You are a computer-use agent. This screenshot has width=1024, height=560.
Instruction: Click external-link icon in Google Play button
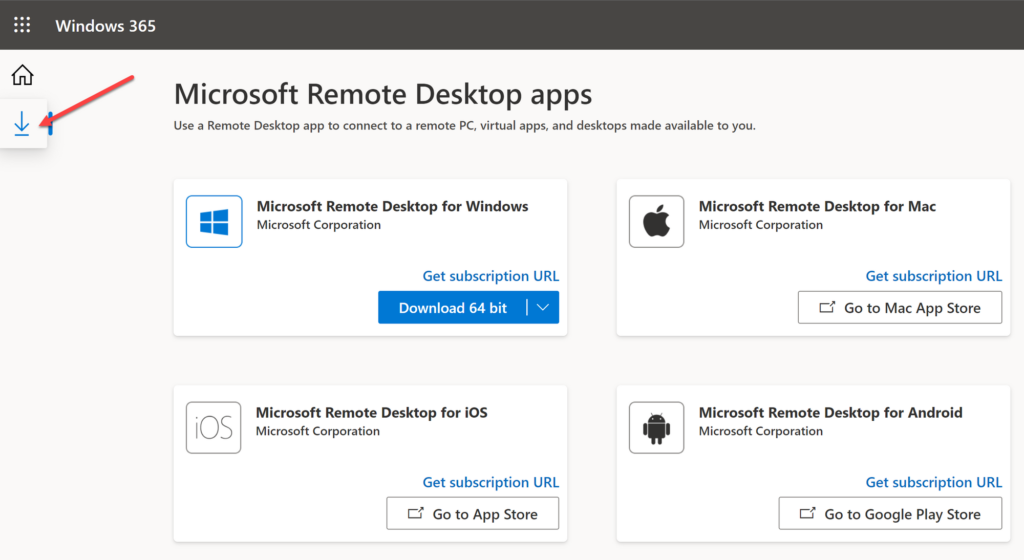[807, 514]
